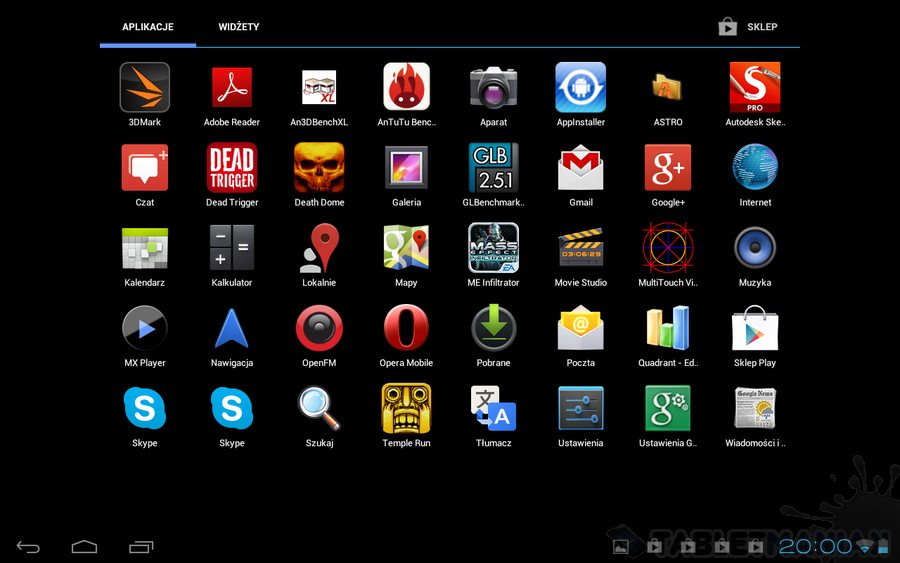The image size is (900, 563).
Task: Start the Death Dome game
Action: click(319, 168)
